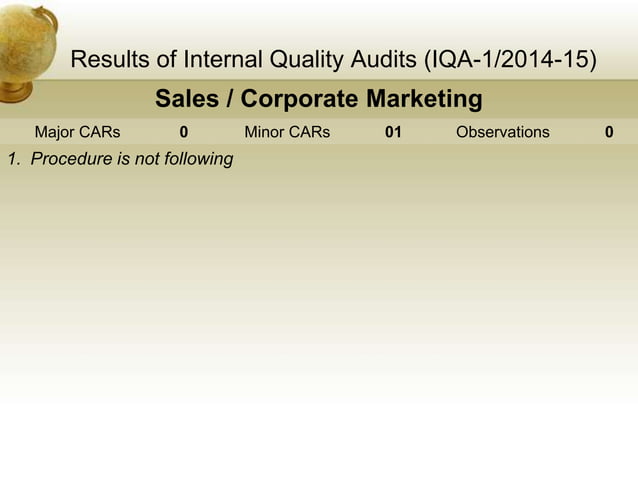Click the word 'Quality' in the title
Image resolution: width=638 pixels, height=478 pixels.
pyautogui.click(x=307, y=60)
